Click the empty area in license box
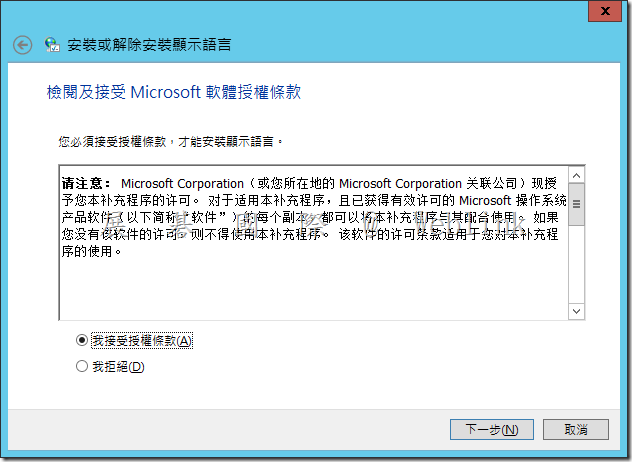 [314, 288]
